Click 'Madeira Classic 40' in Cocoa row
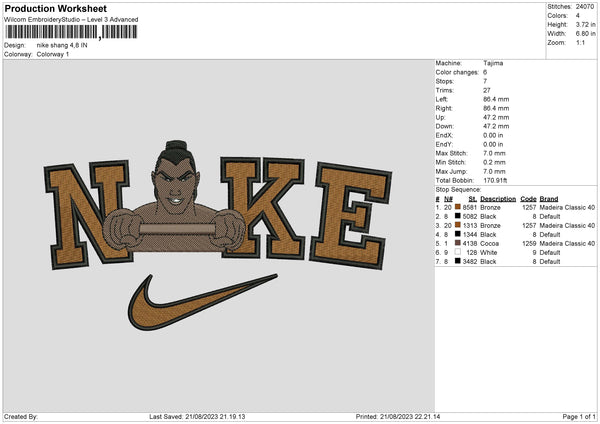 [x=567, y=243]
